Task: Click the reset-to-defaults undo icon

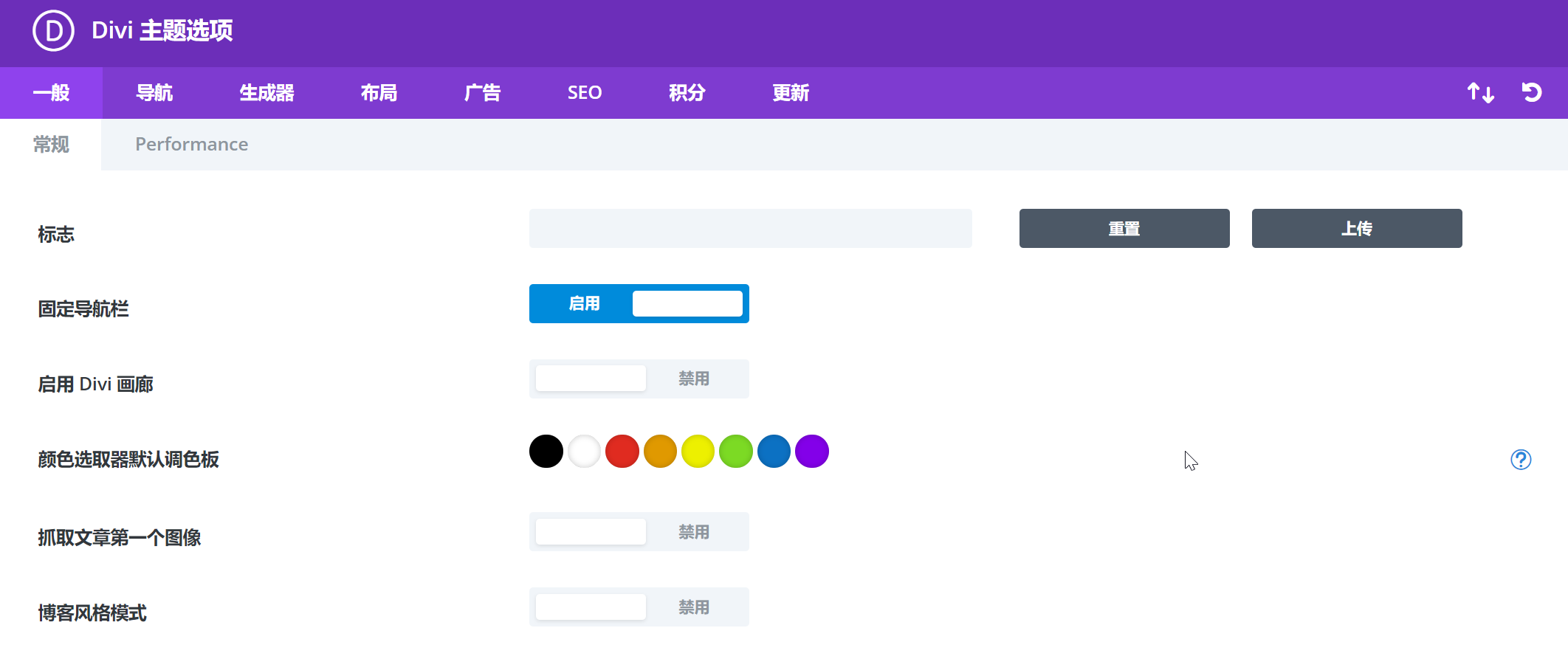Action: (x=1532, y=92)
